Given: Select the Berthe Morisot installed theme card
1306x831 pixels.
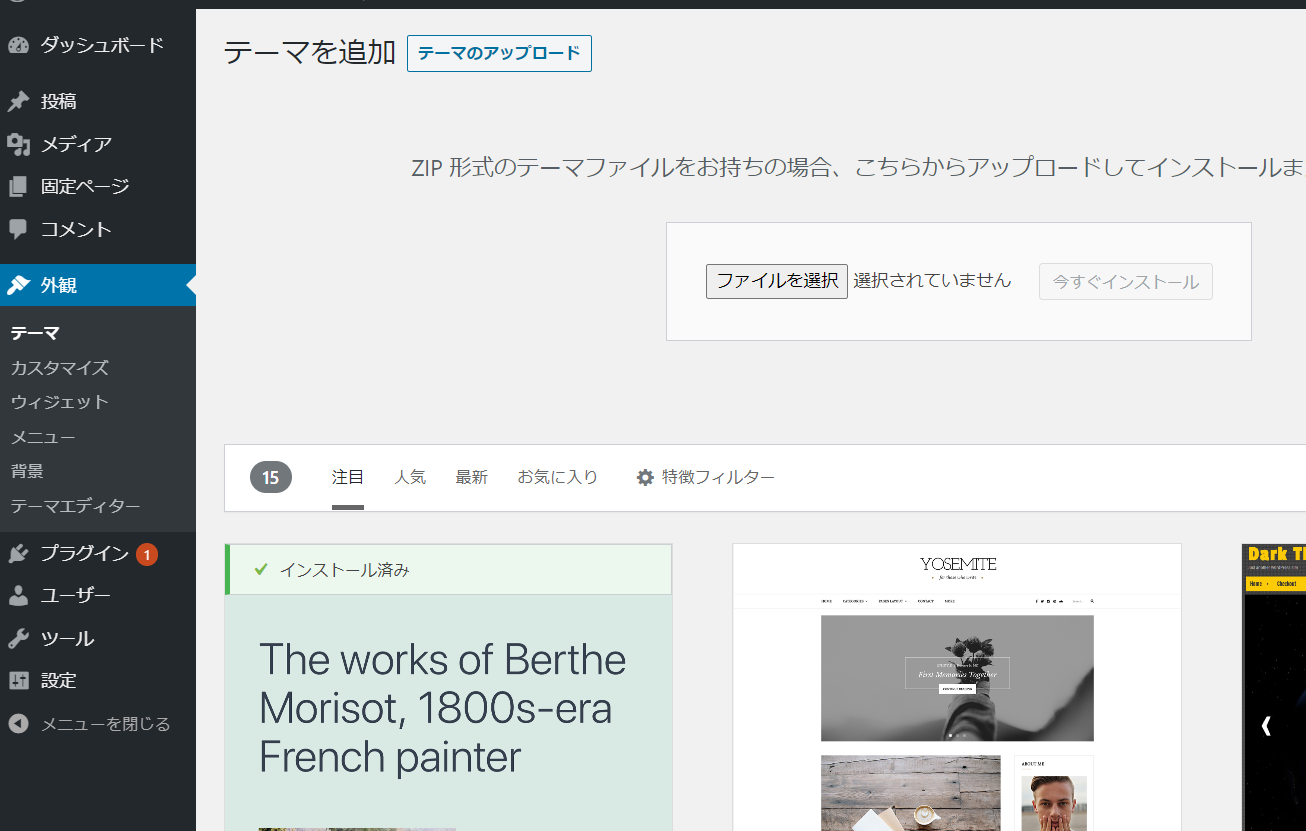Looking at the screenshot, I should (x=448, y=687).
